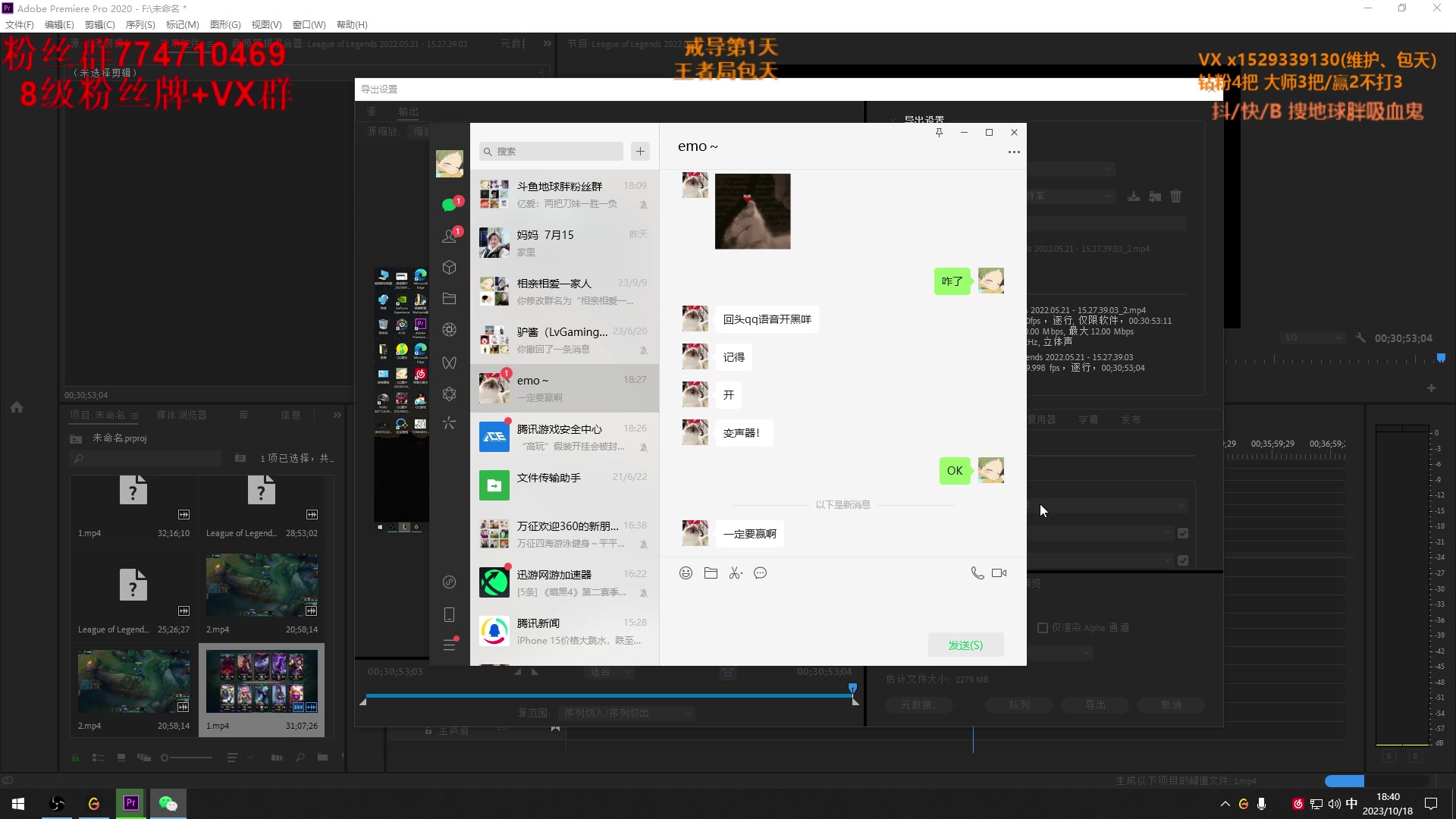Click 发送(S) send button
This screenshot has height=819, width=1456.
click(x=965, y=645)
